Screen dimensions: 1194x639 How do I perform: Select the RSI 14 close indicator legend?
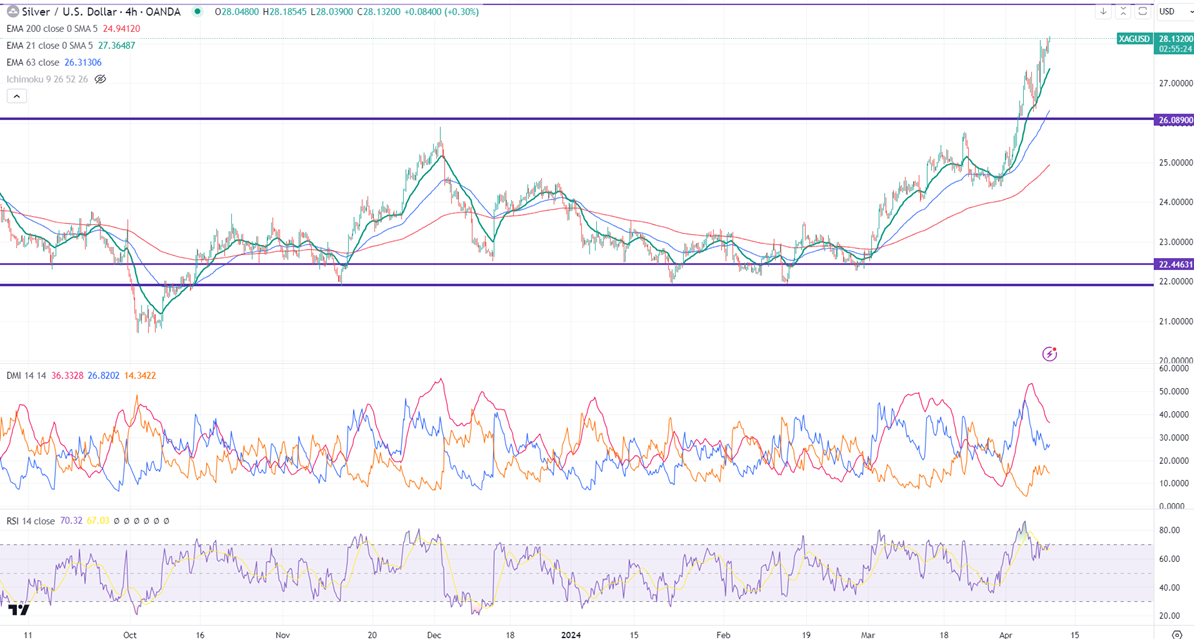(x=30, y=521)
